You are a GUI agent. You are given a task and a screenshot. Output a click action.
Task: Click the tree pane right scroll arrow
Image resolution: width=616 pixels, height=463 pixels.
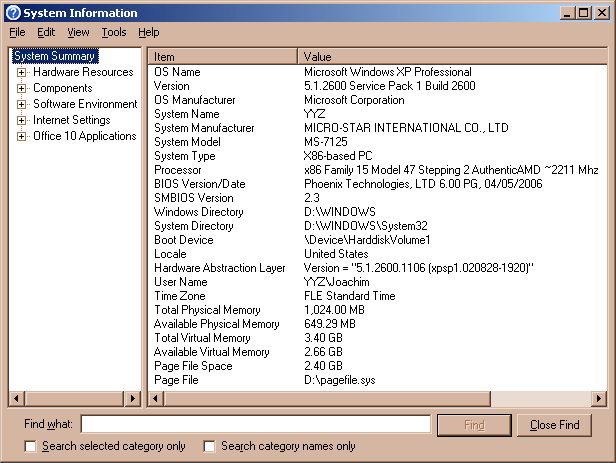[133, 399]
